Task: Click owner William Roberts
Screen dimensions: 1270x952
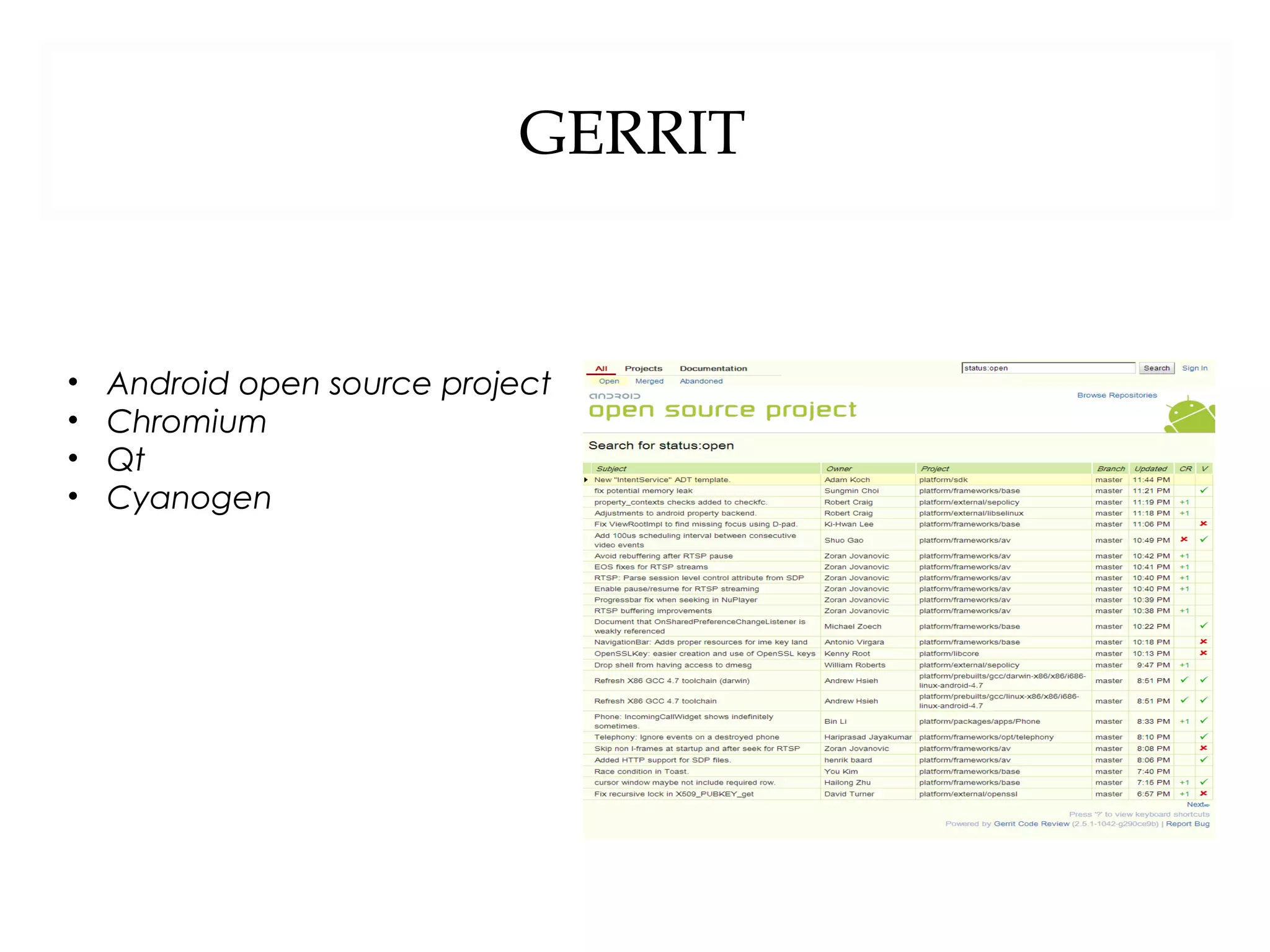Action: point(855,665)
